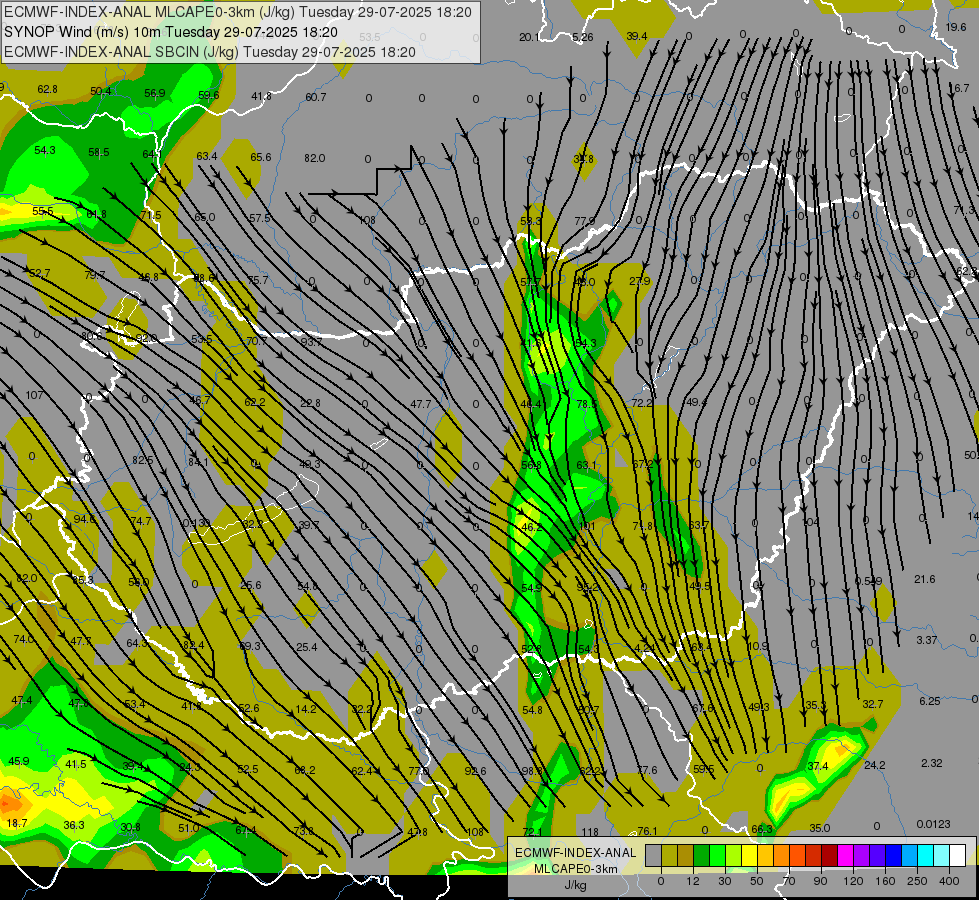Select the pure yellow legend swatch

point(750,856)
